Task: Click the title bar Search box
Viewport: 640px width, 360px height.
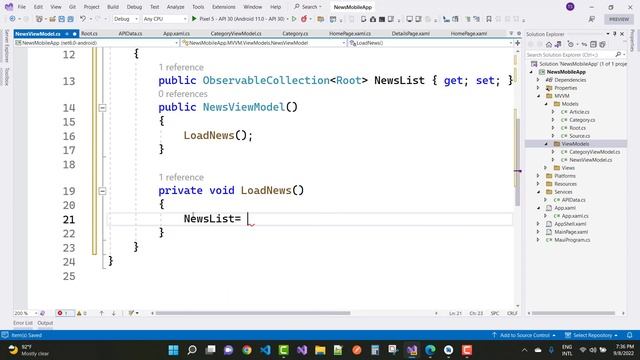Action: tap(308, 7)
